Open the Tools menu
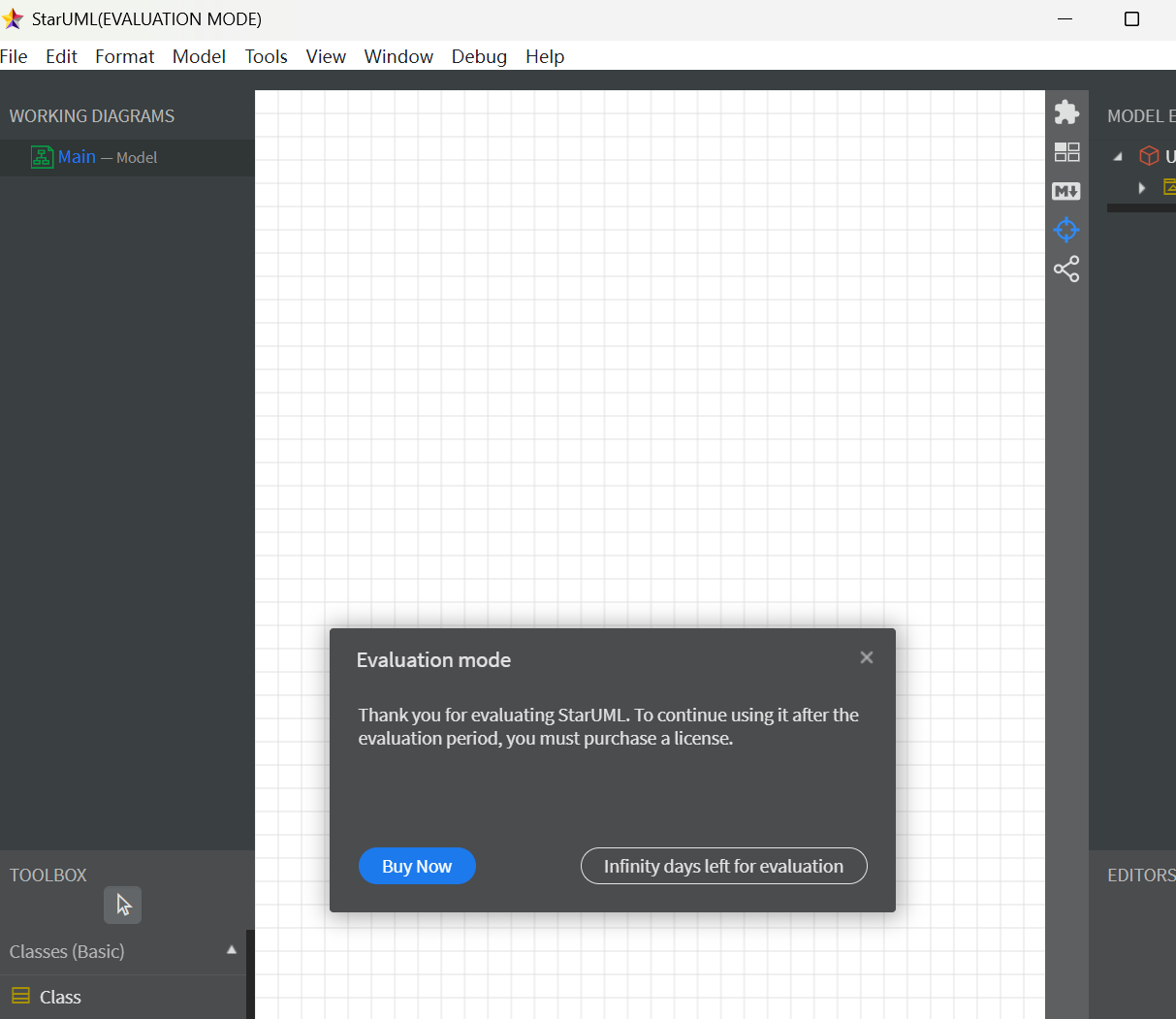The image size is (1176, 1019). [x=266, y=56]
